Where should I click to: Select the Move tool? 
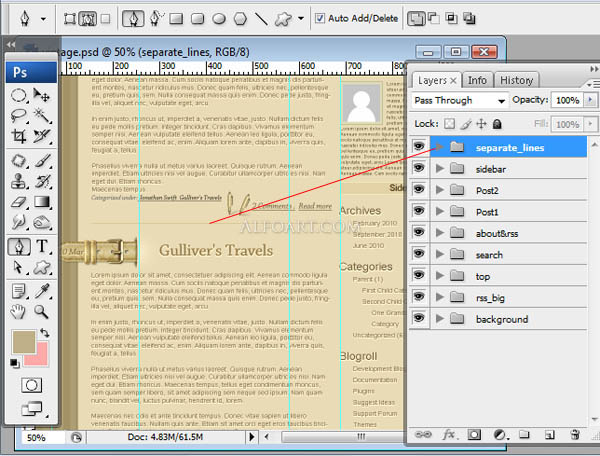42,95
